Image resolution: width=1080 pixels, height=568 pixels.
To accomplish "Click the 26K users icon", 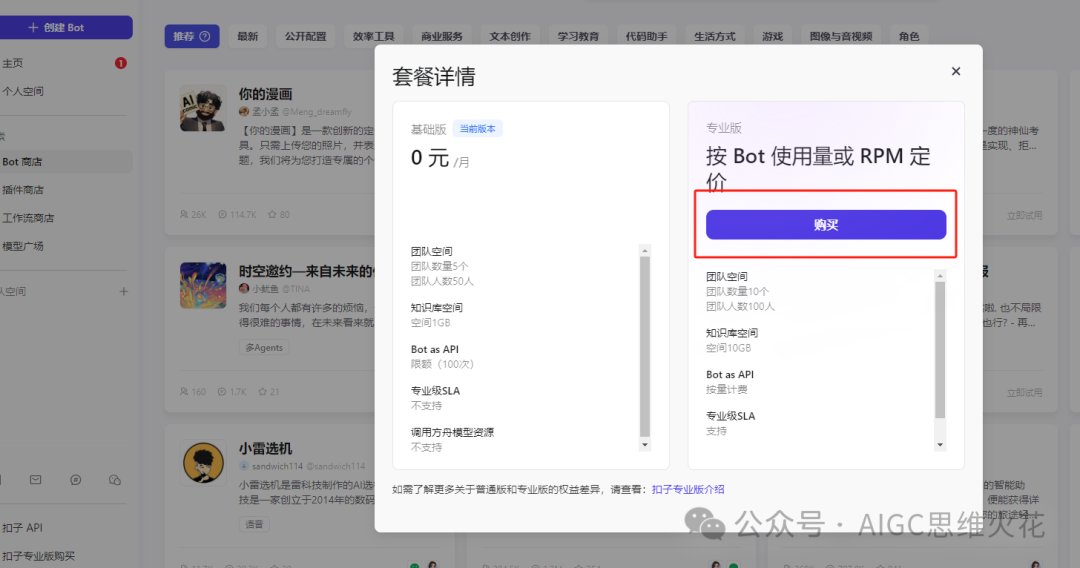I will [x=184, y=215].
